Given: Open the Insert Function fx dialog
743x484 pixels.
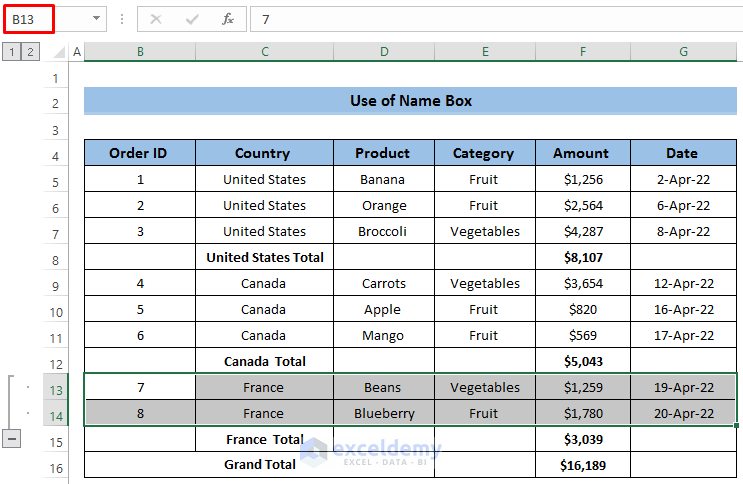Looking at the screenshot, I should coord(227,19).
